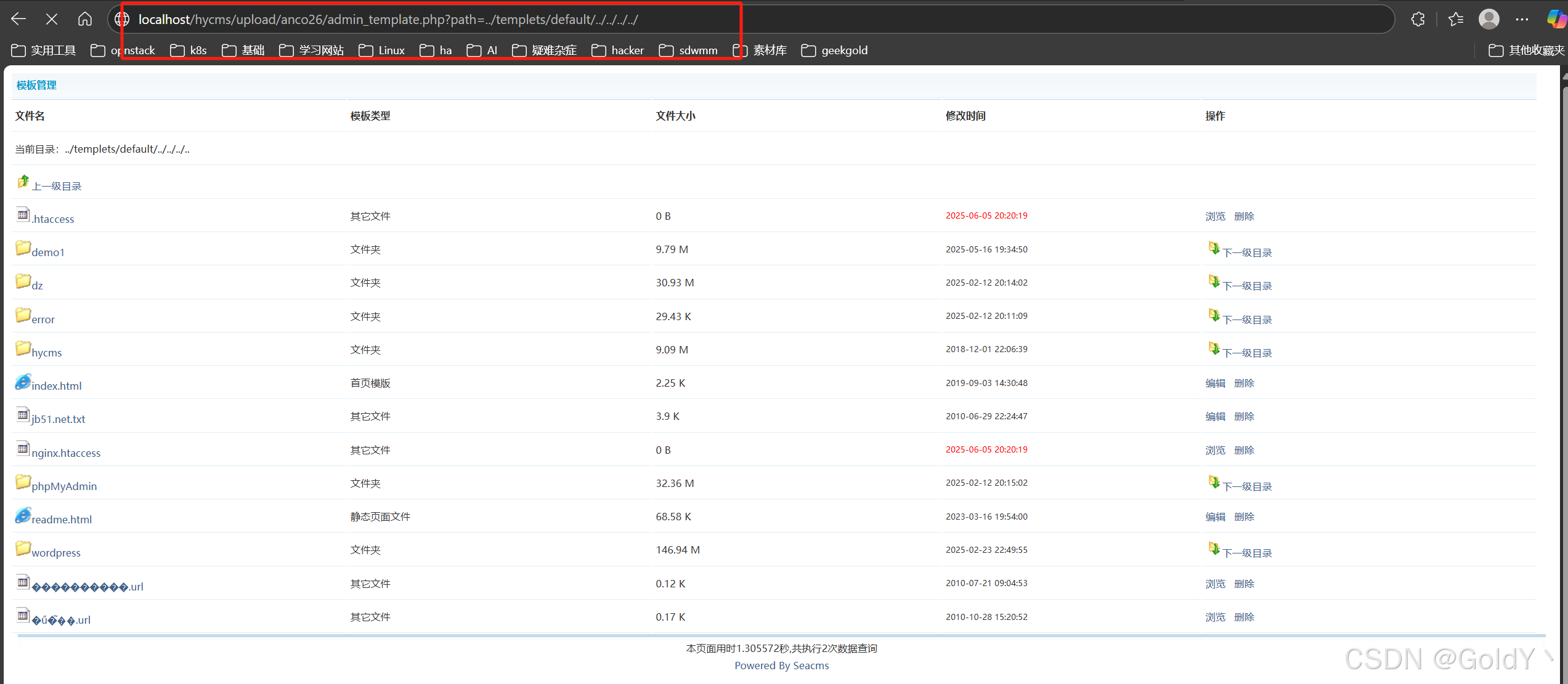Click 浏览 for .htaccess file
This screenshot has width=1568, height=684.
(1215, 216)
